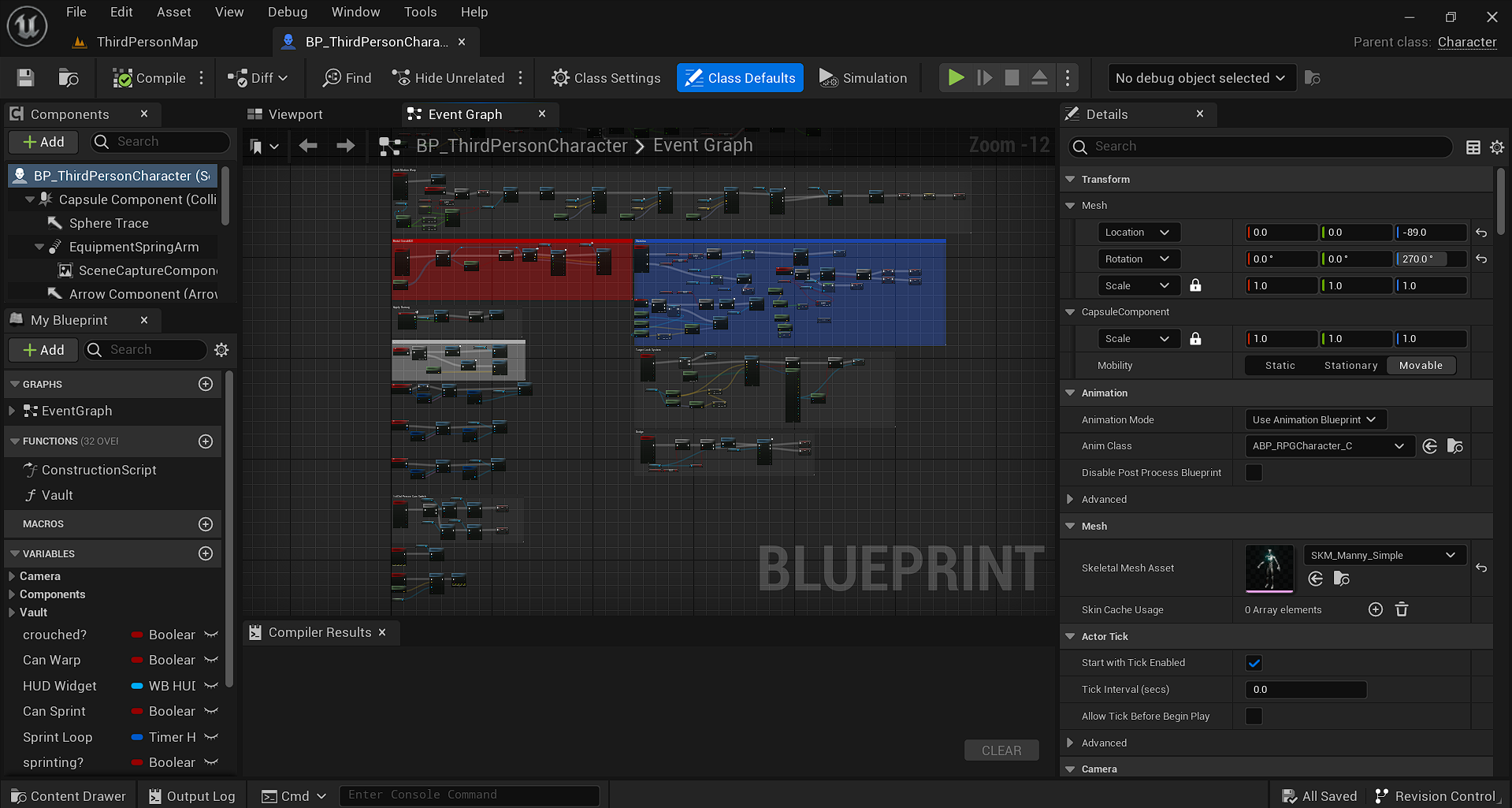1512x808 pixels.
Task: Enable Disable Post Process Blueprint checkbox
Action: point(1254,473)
